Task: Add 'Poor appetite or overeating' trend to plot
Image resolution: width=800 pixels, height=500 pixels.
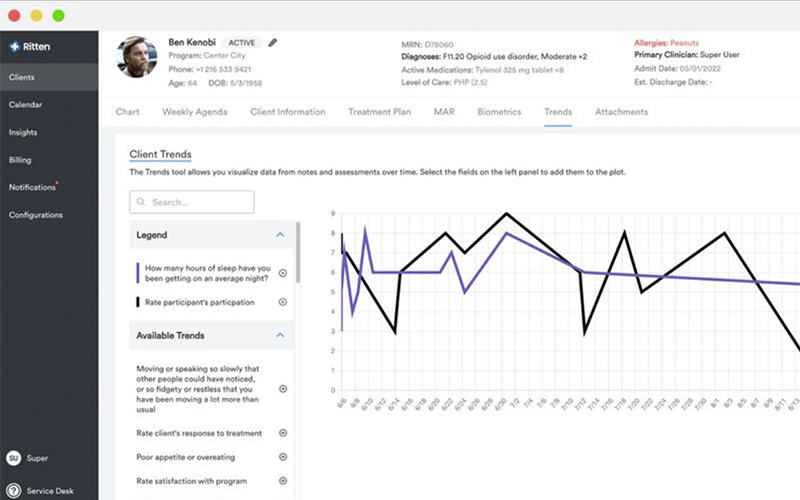Action: 283,457
